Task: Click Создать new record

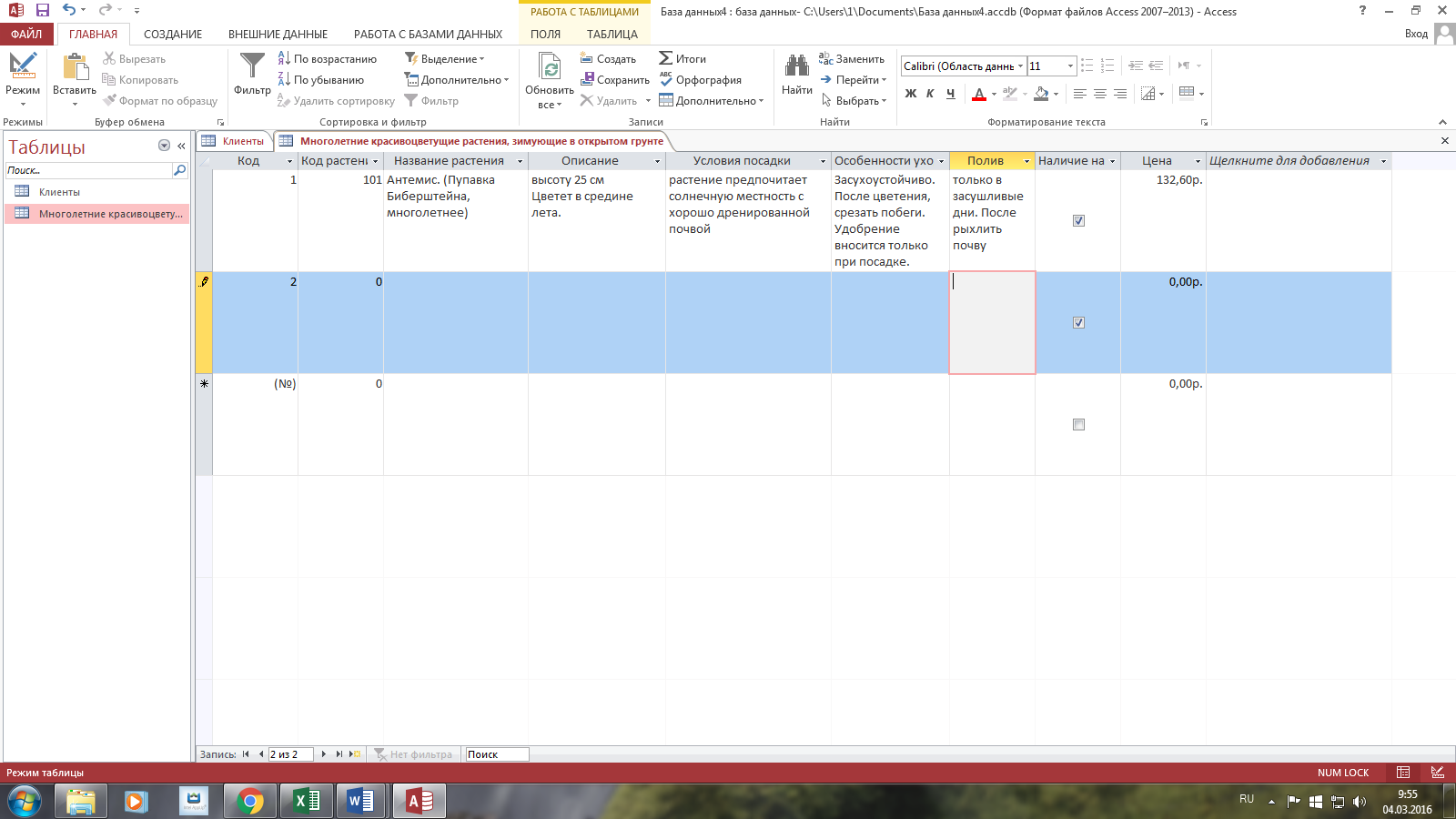Action: 608,59
